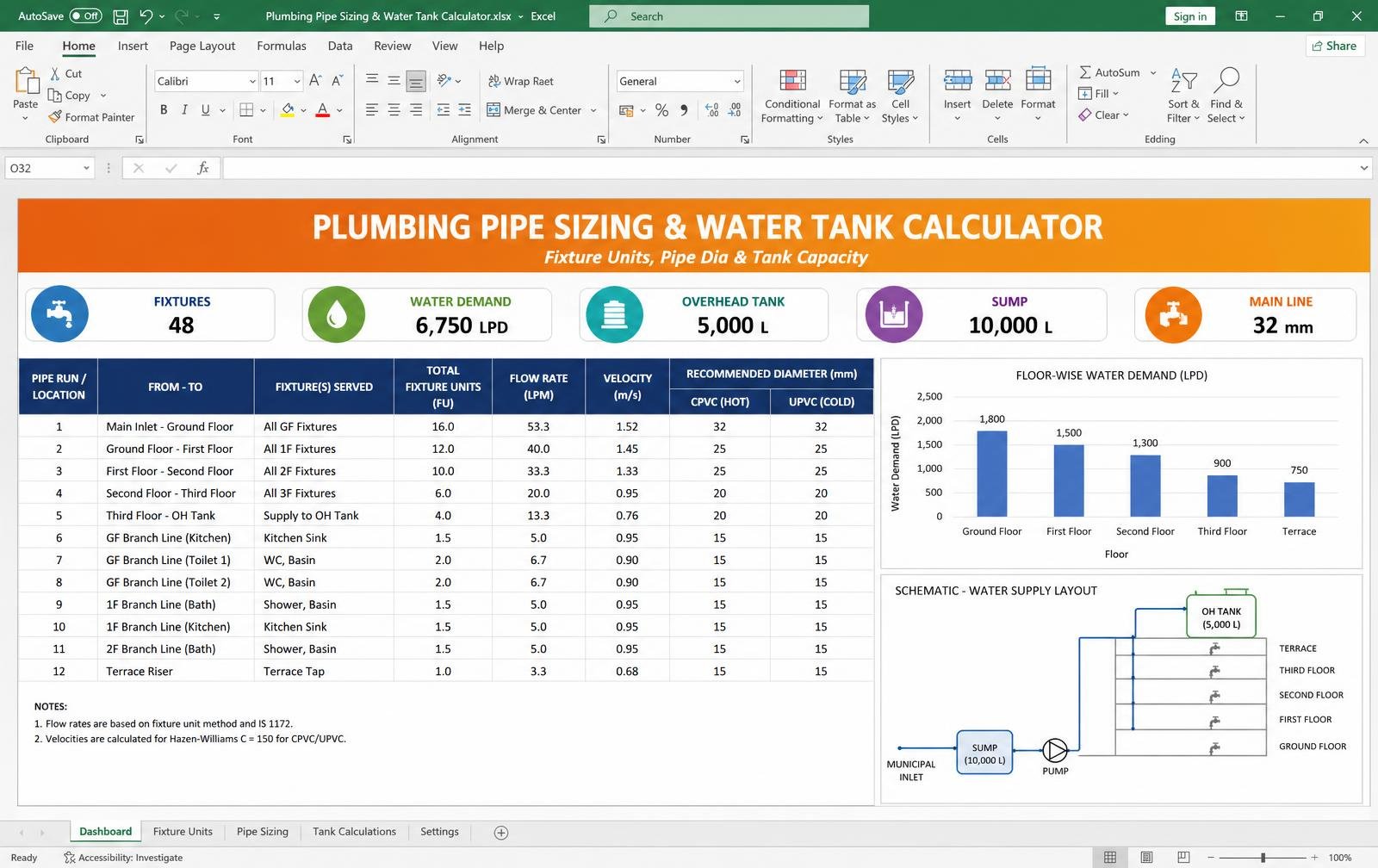Open Find & Select menu
This screenshot has width=1378, height=868.
[x=1226, y=96]
